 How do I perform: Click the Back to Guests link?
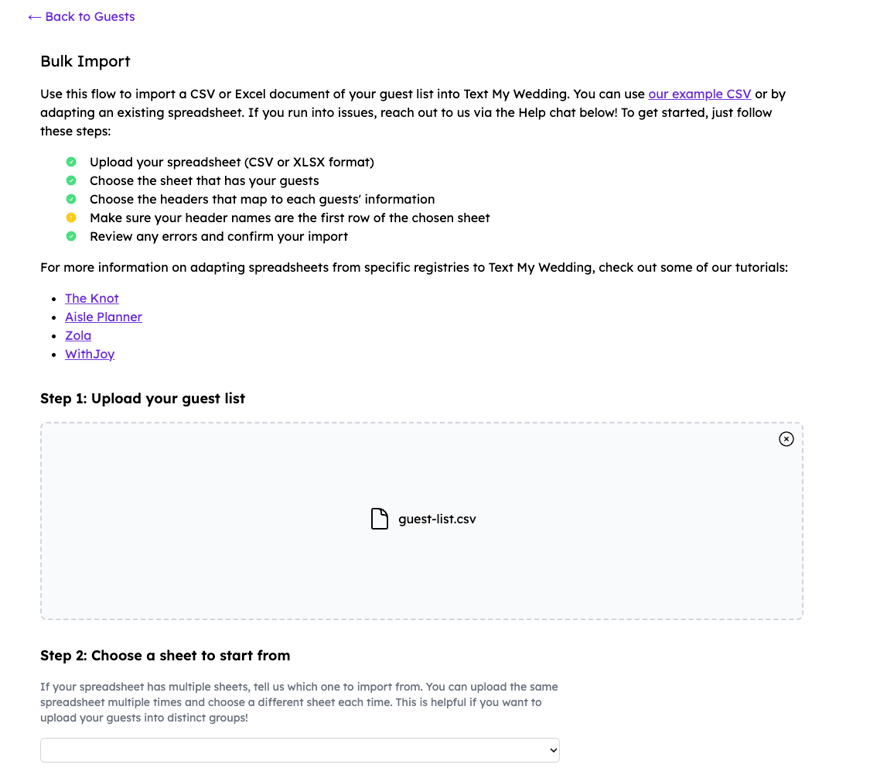(82, 17)
